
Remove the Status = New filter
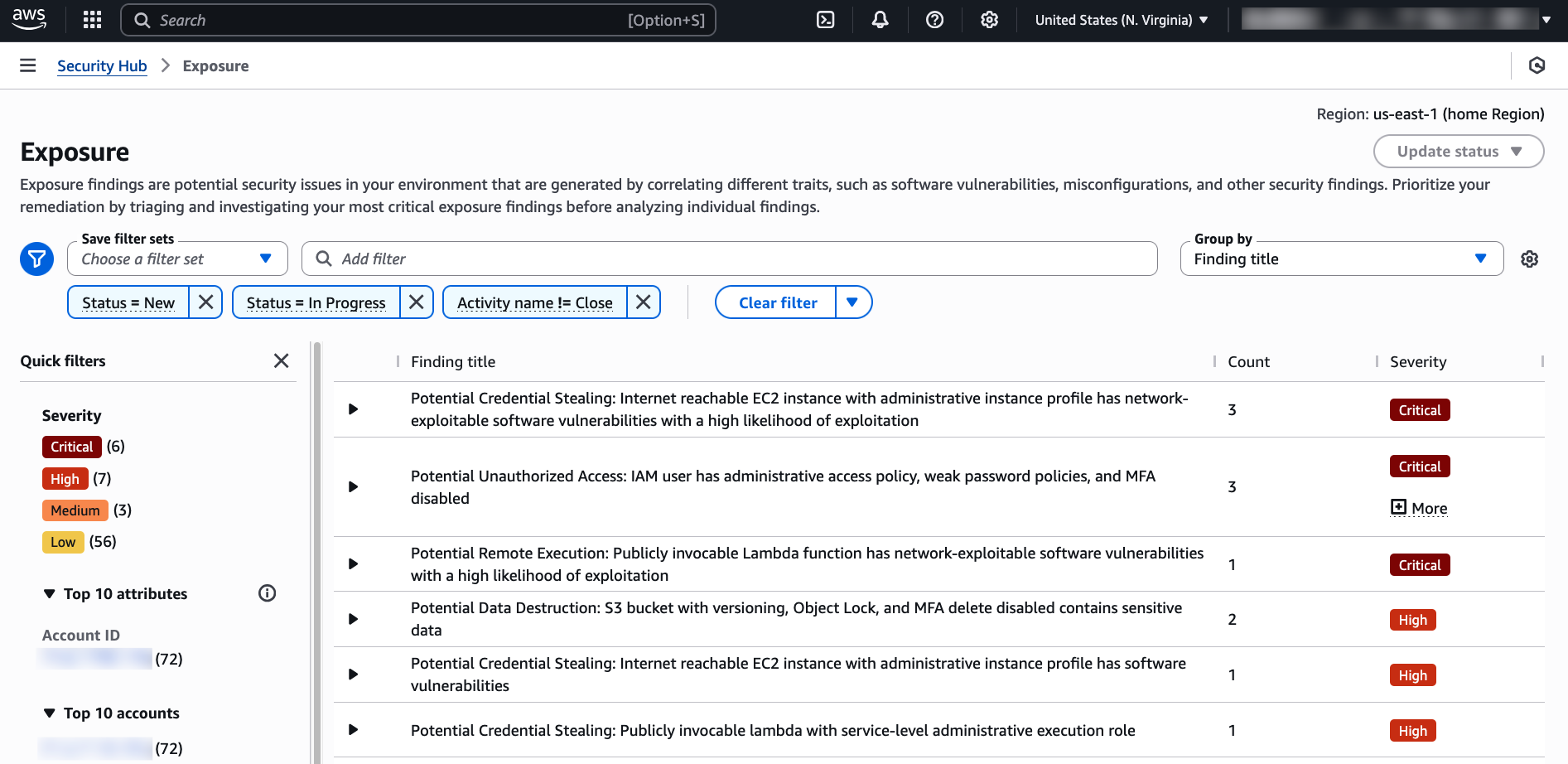pos(205,302)
